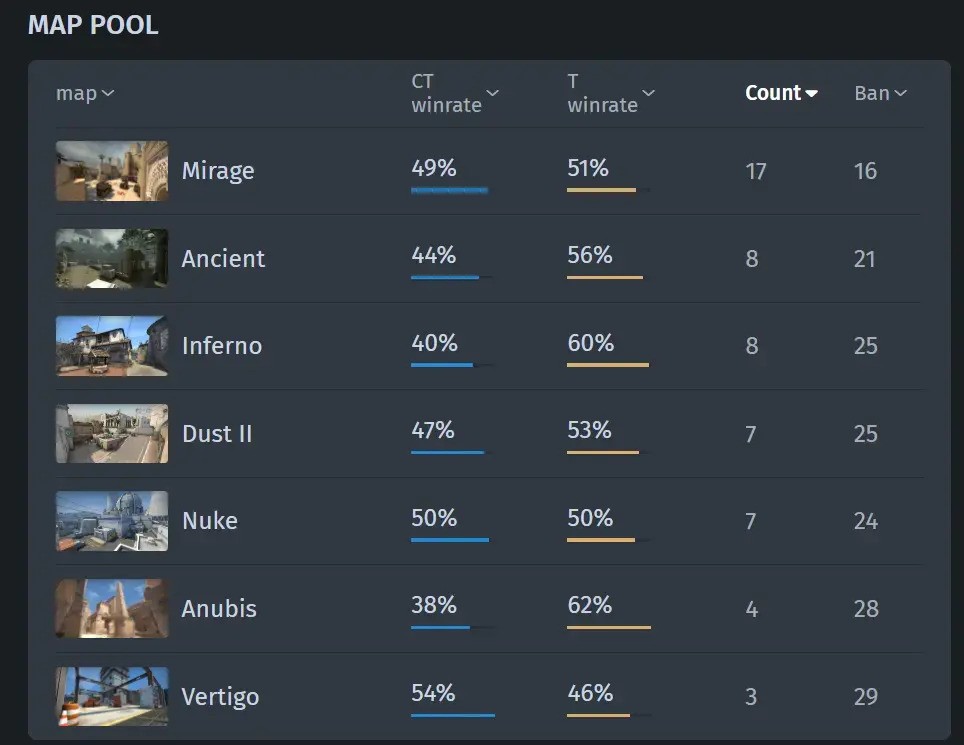This screenshot has height=745, width=964.
Task: Click the Ancient map thumbnail
Action: 112,258
